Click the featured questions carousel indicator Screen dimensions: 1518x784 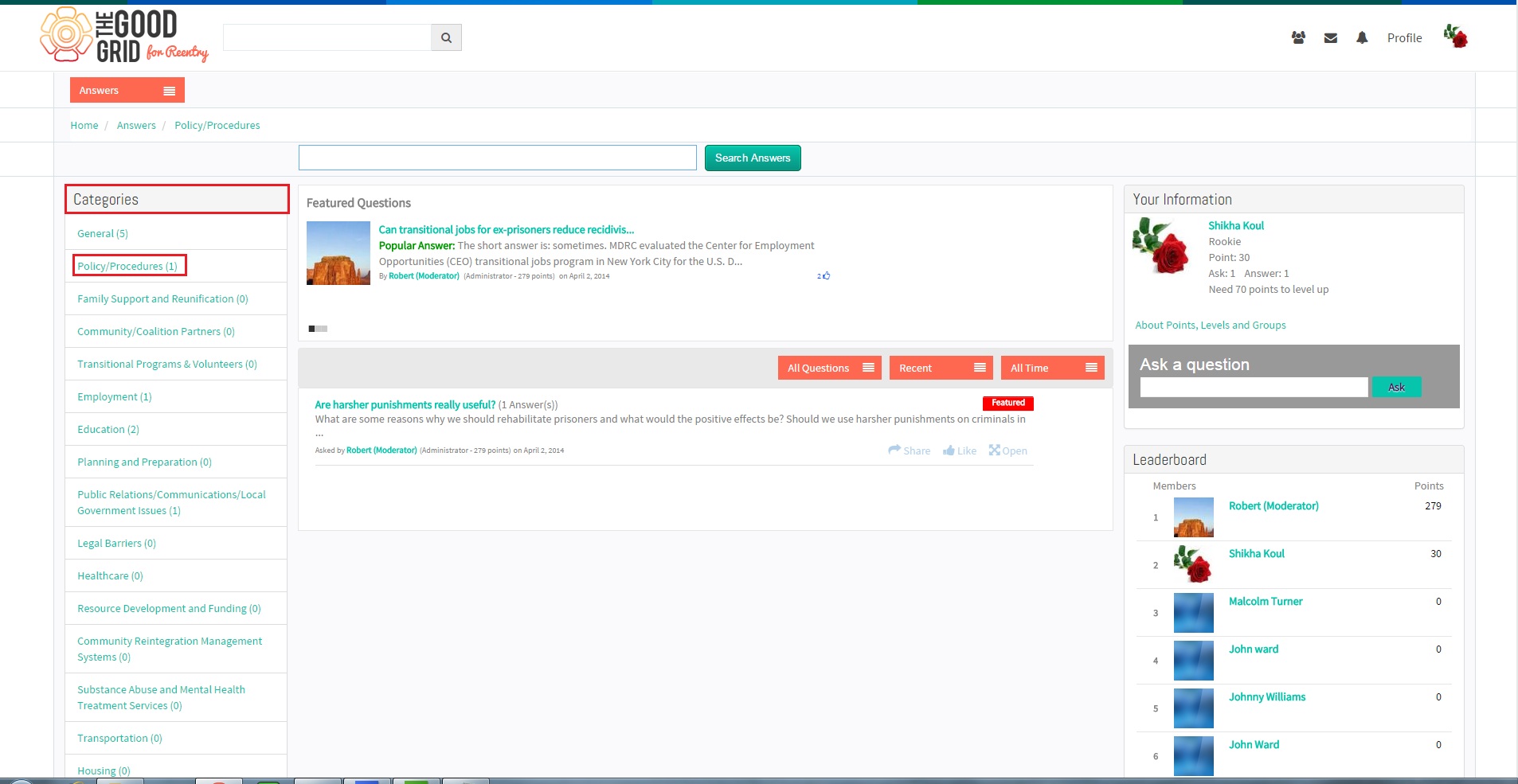[318, 329]
